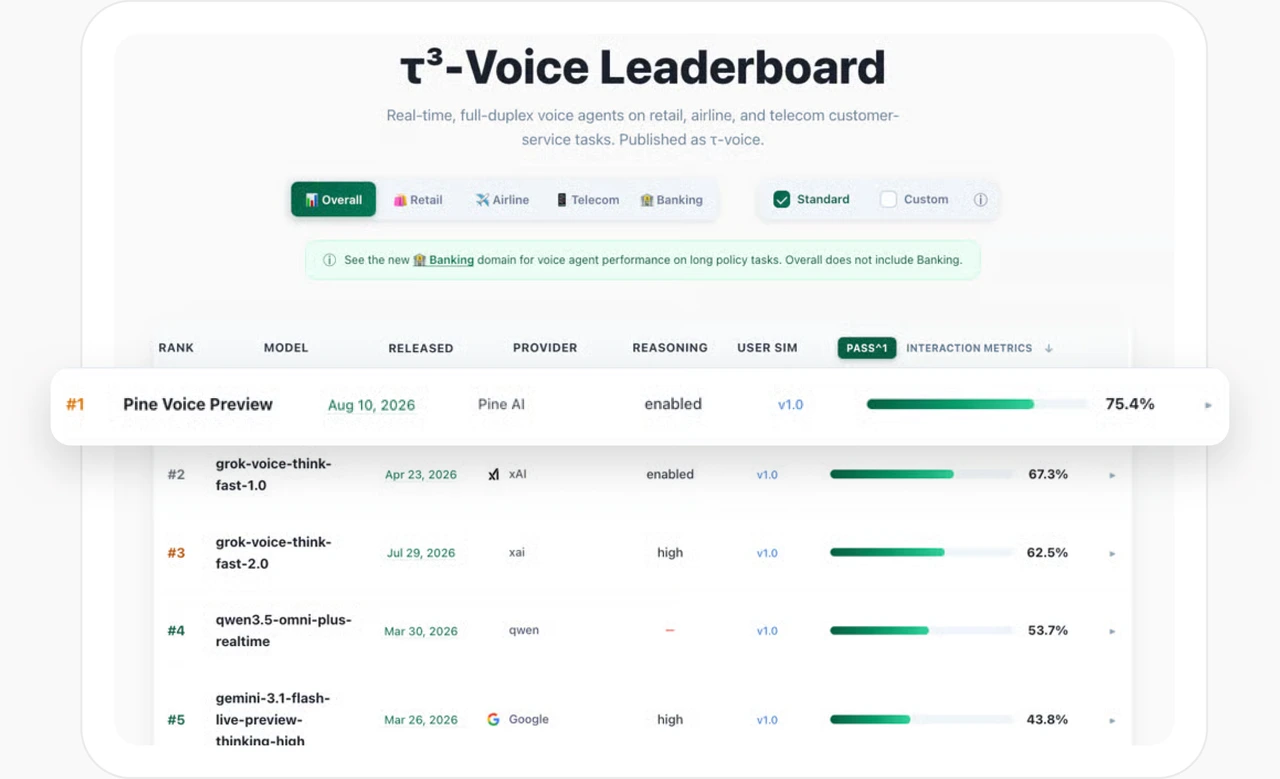
Task: Click the #1 rank badge
Action: (x=75, y=404)
